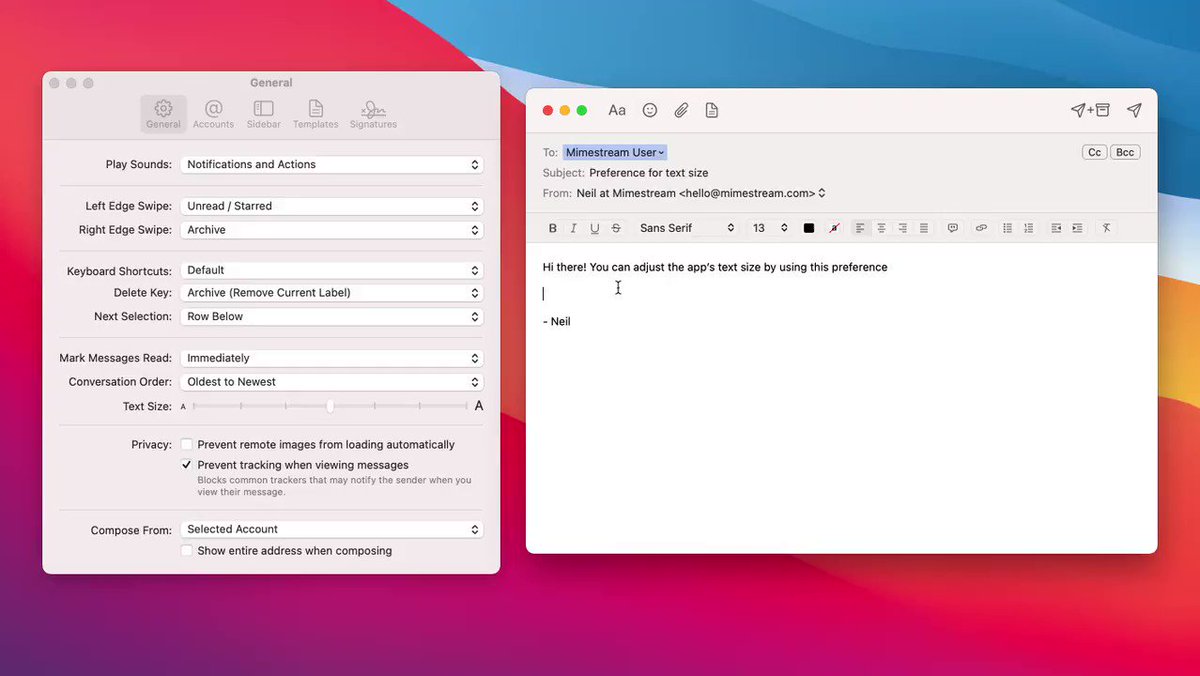Open the text format (Aa) options
1200x676 pixels.
[617, 110]
